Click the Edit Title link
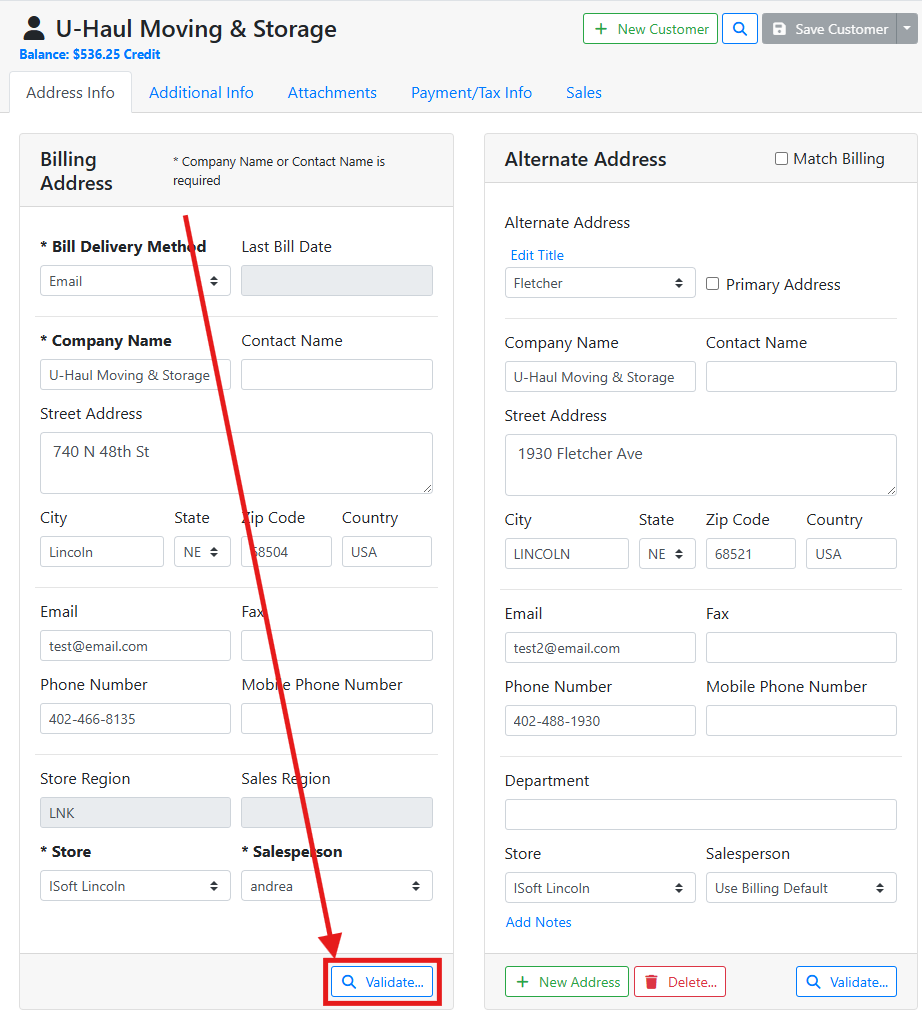The width and height of the screenshot is (922, 1030). point(537,255)
